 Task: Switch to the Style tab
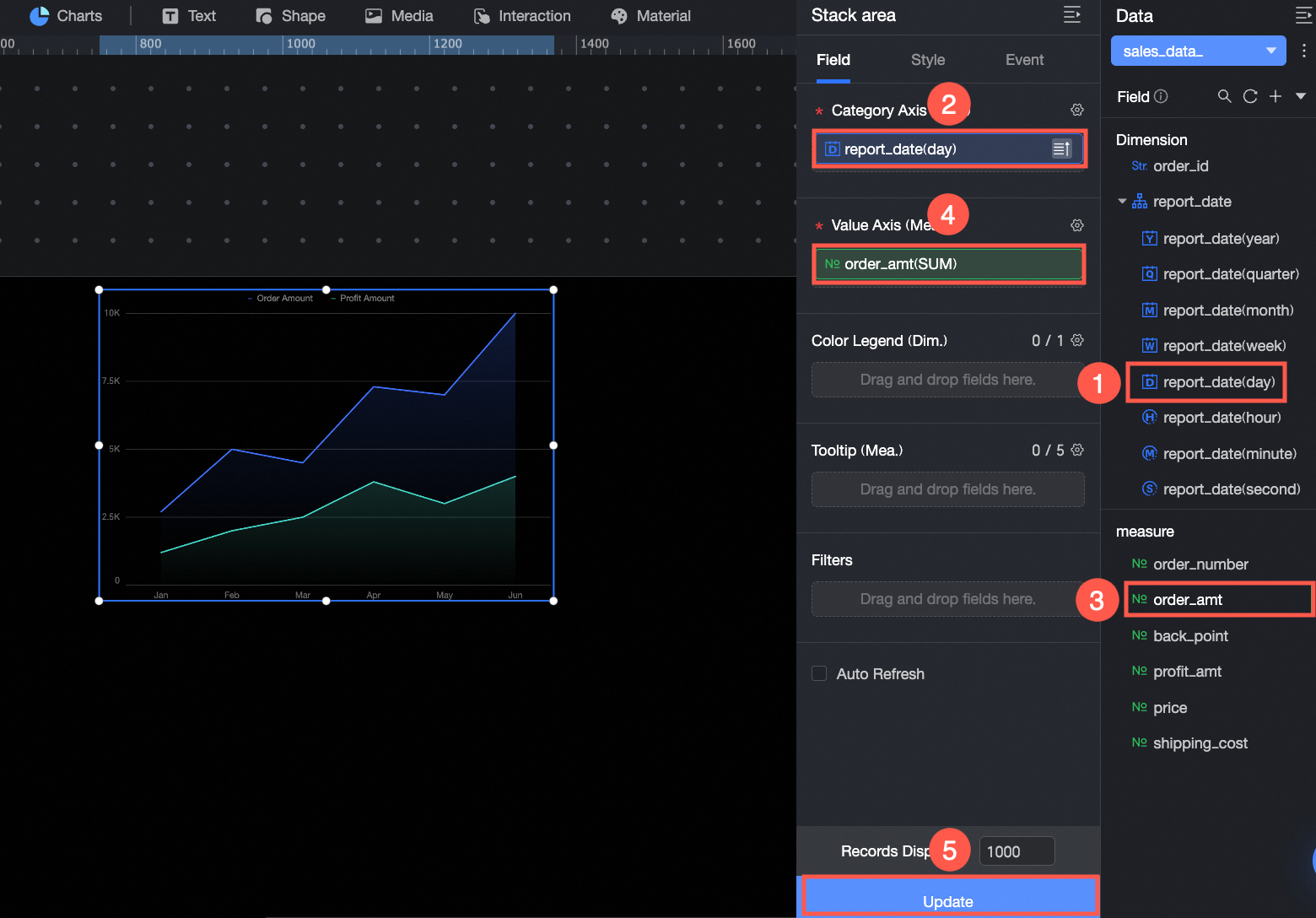click(928, 60)
